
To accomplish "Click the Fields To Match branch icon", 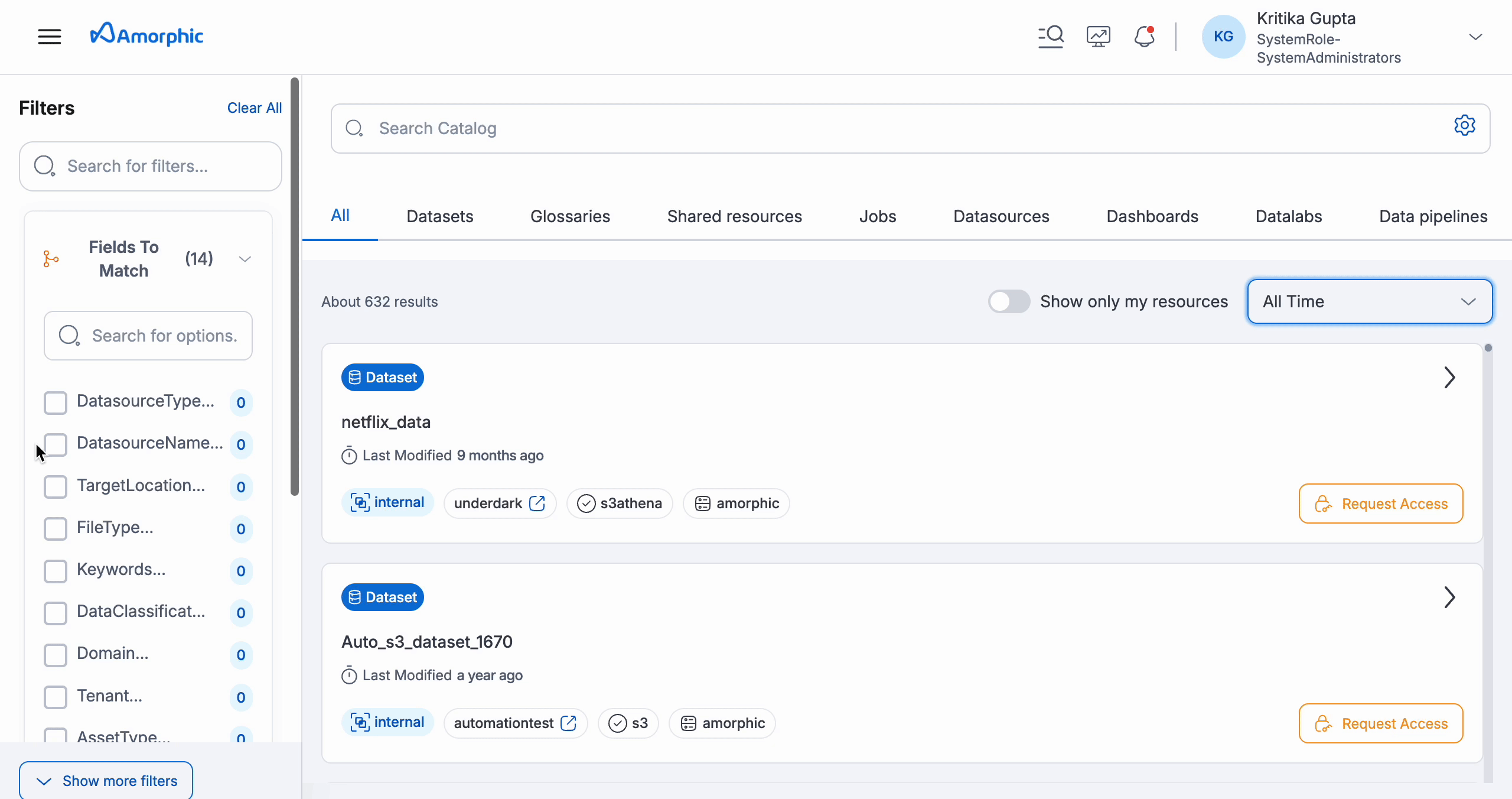I will pos(51,258).
